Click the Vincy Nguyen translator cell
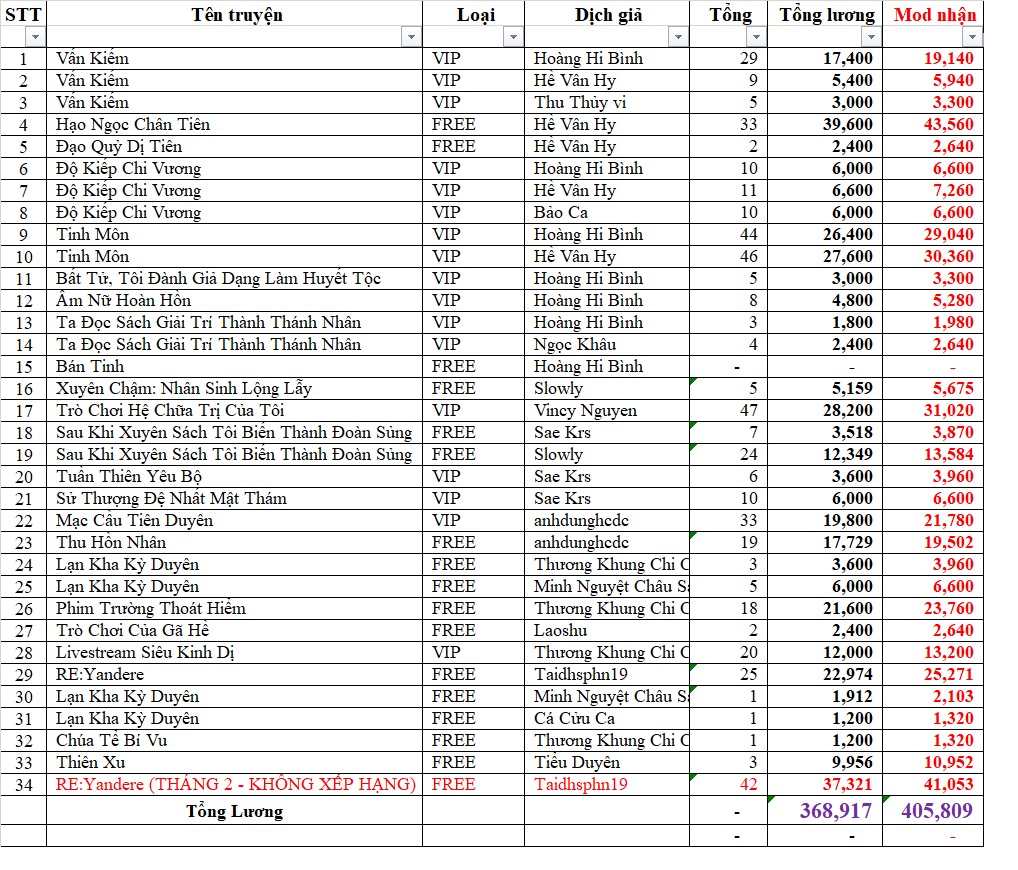Viewport: 1018px width, 870px height. [585, 410]
